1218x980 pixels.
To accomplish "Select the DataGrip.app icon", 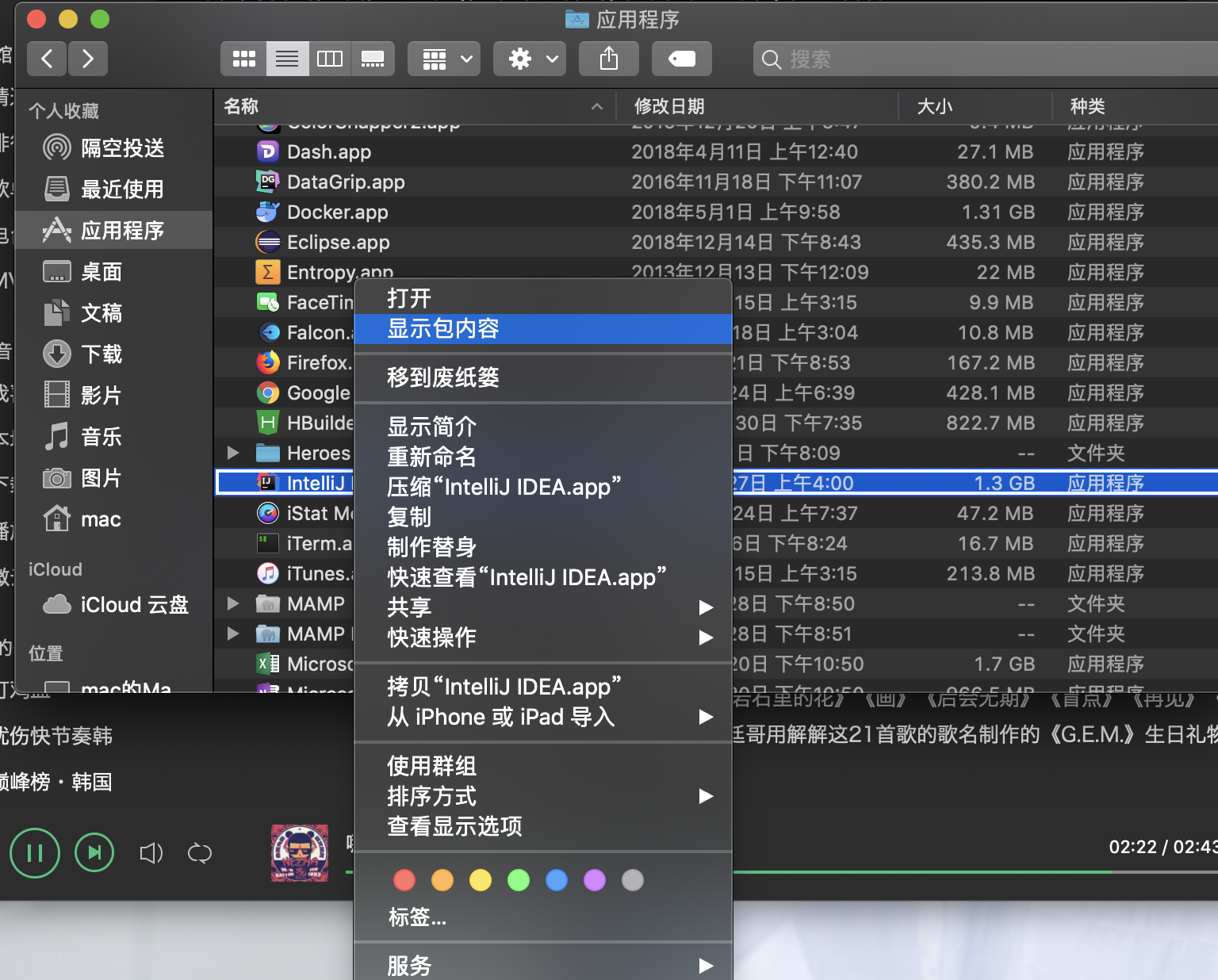I will 268,182.
